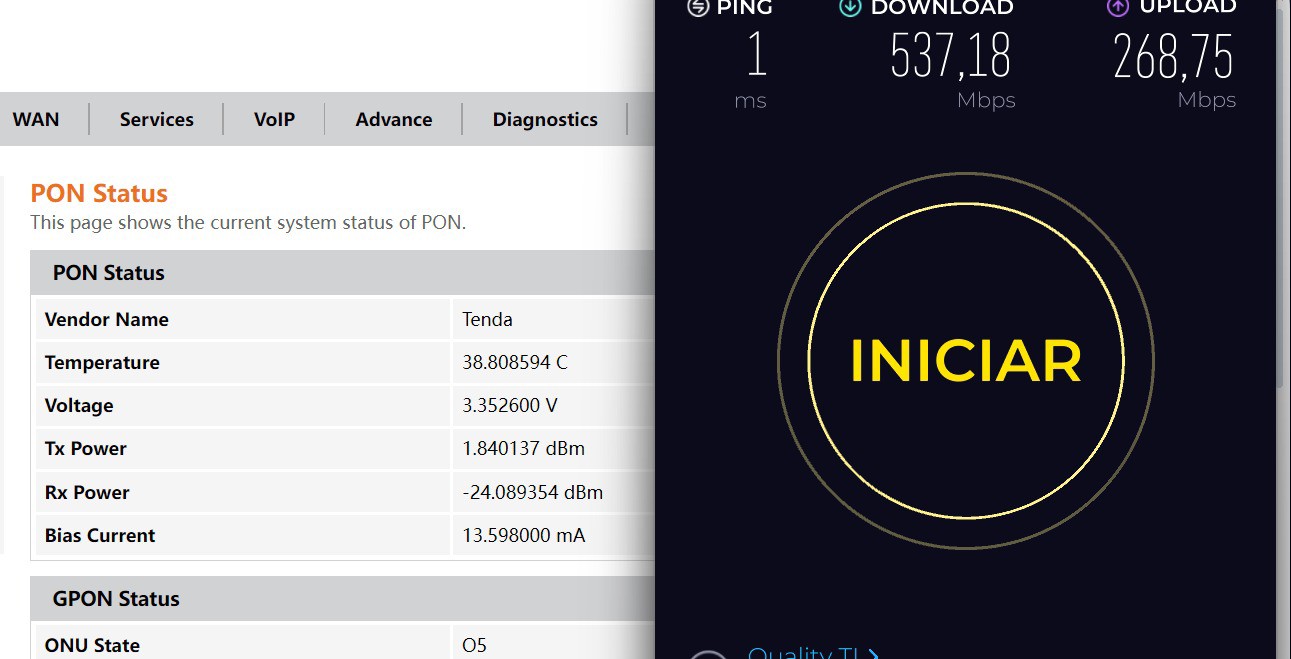Expand the chevron next to Quality TI

874,654
